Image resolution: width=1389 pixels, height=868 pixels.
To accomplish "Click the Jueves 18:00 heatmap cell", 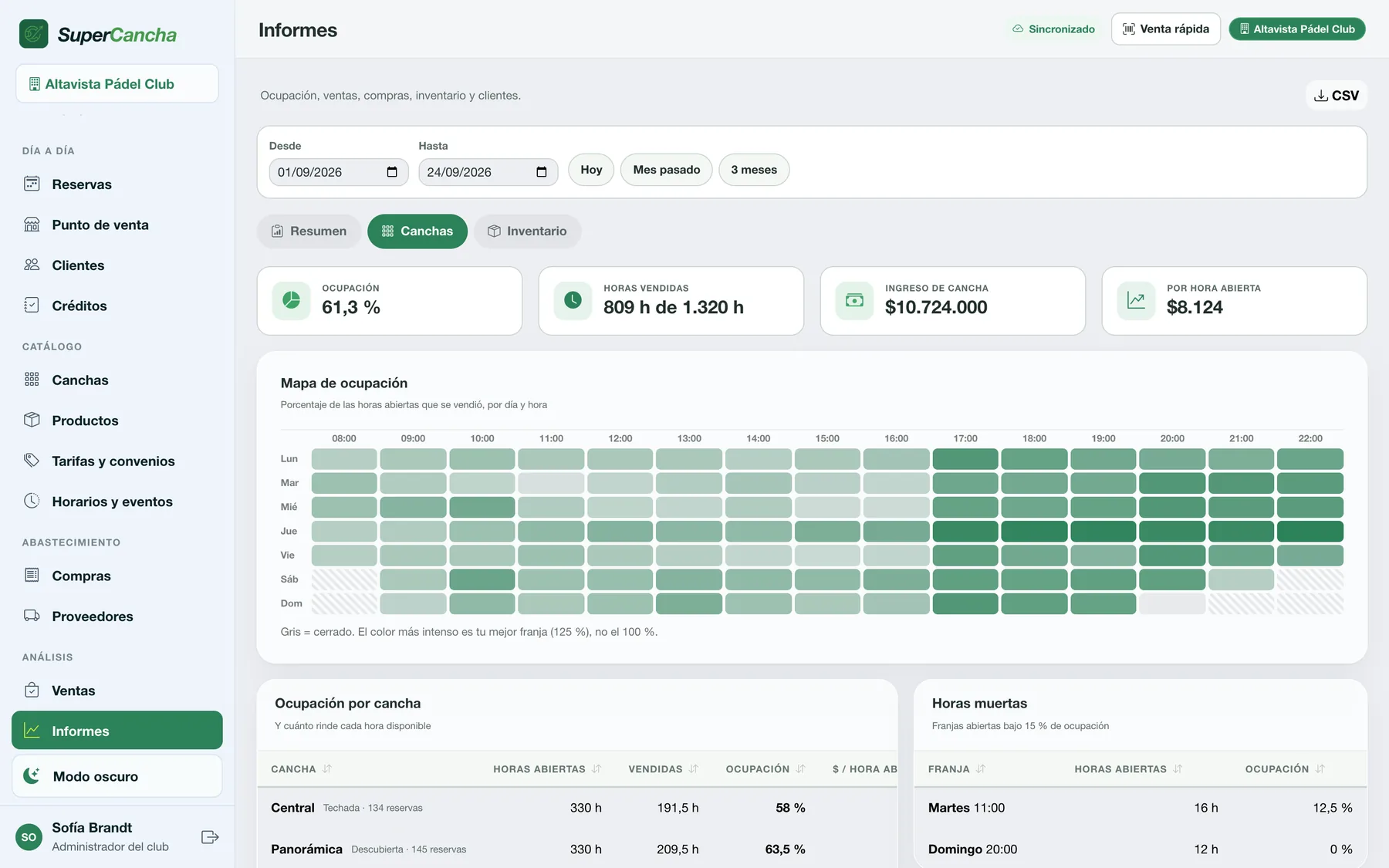I will 1034,532.
